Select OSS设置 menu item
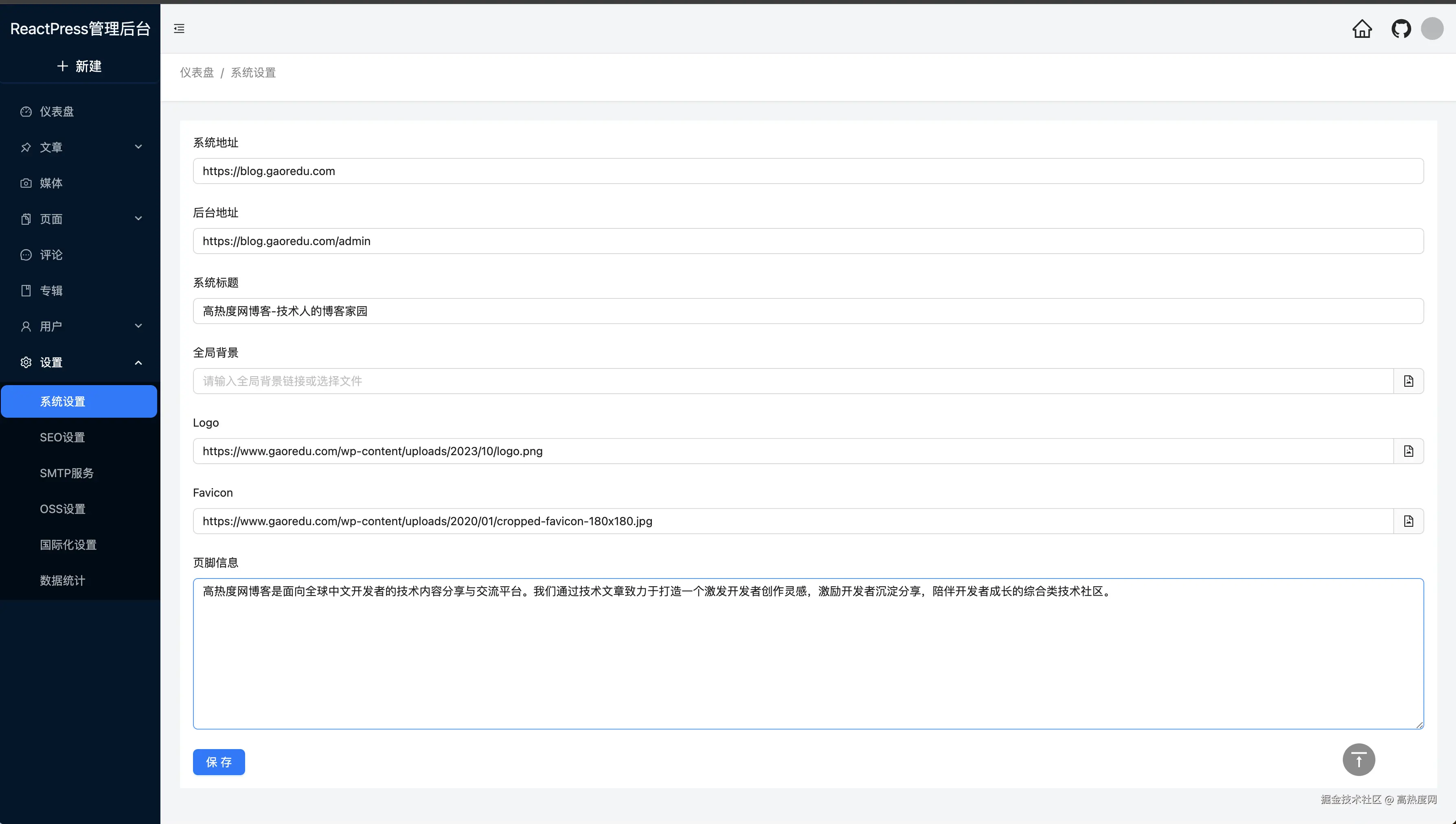1456x824 pixels. pos(62,509)
